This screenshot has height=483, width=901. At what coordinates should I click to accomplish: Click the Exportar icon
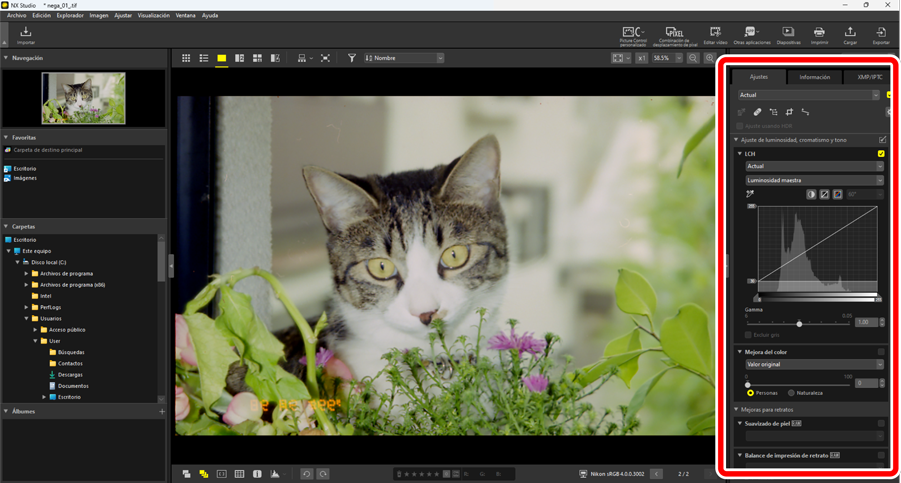coord(880,33)
